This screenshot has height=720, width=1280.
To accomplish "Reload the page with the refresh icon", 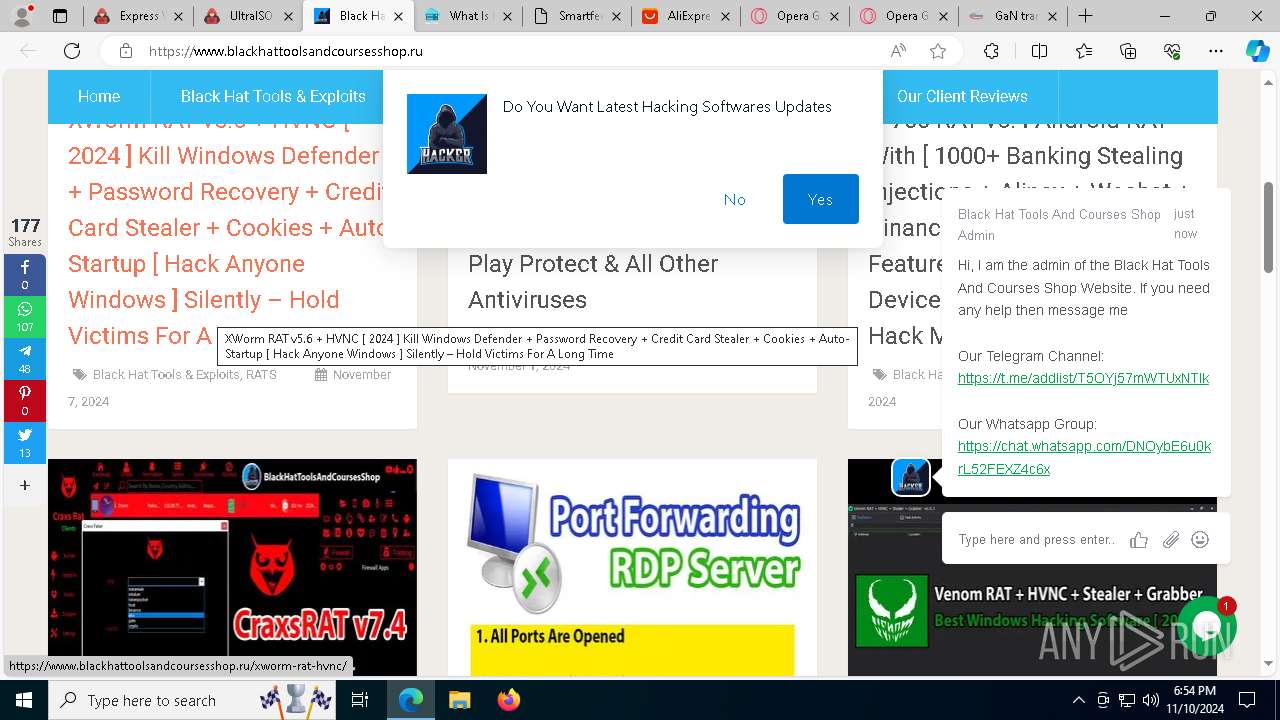I will tap(72, 51).
